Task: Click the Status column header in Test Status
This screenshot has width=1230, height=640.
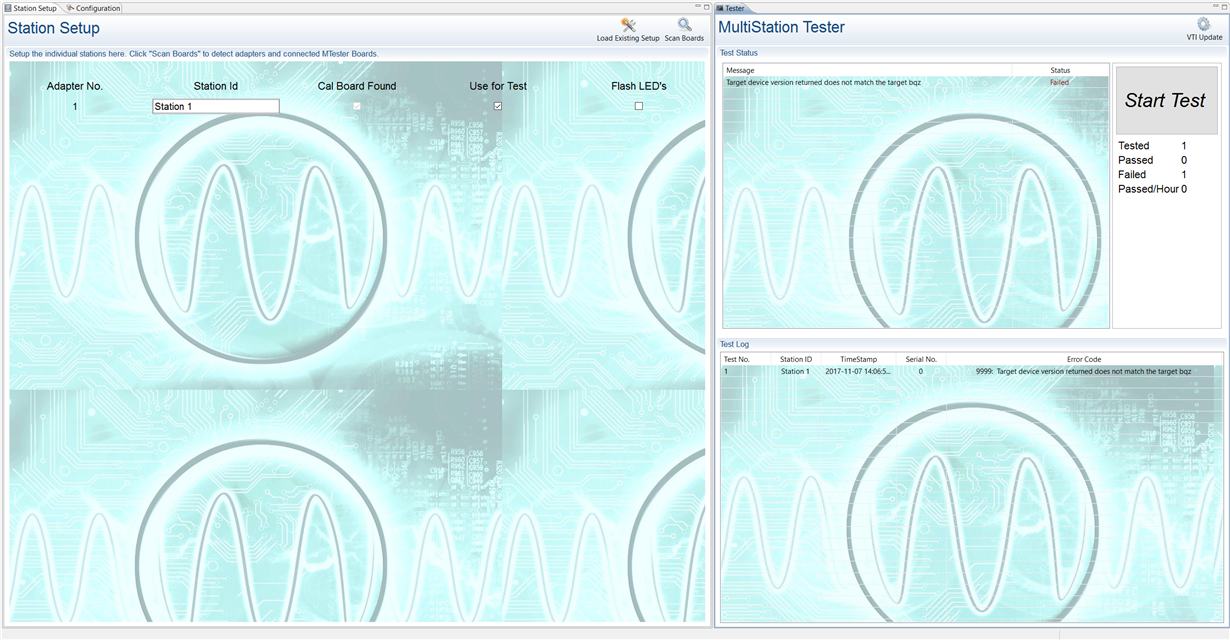Action: point(1060,70)
